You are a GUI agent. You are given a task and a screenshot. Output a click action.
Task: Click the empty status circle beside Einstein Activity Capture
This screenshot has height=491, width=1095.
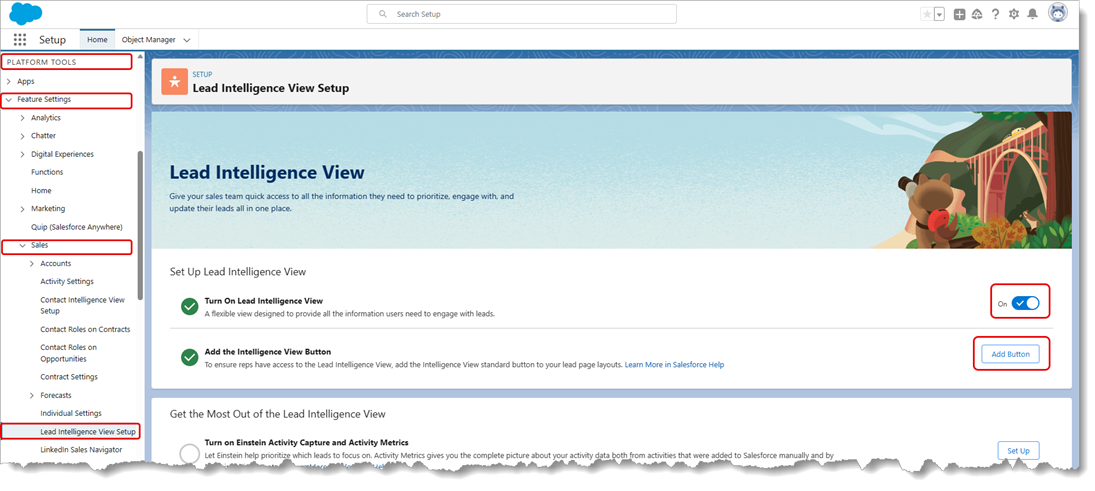(x=189, y=453)
